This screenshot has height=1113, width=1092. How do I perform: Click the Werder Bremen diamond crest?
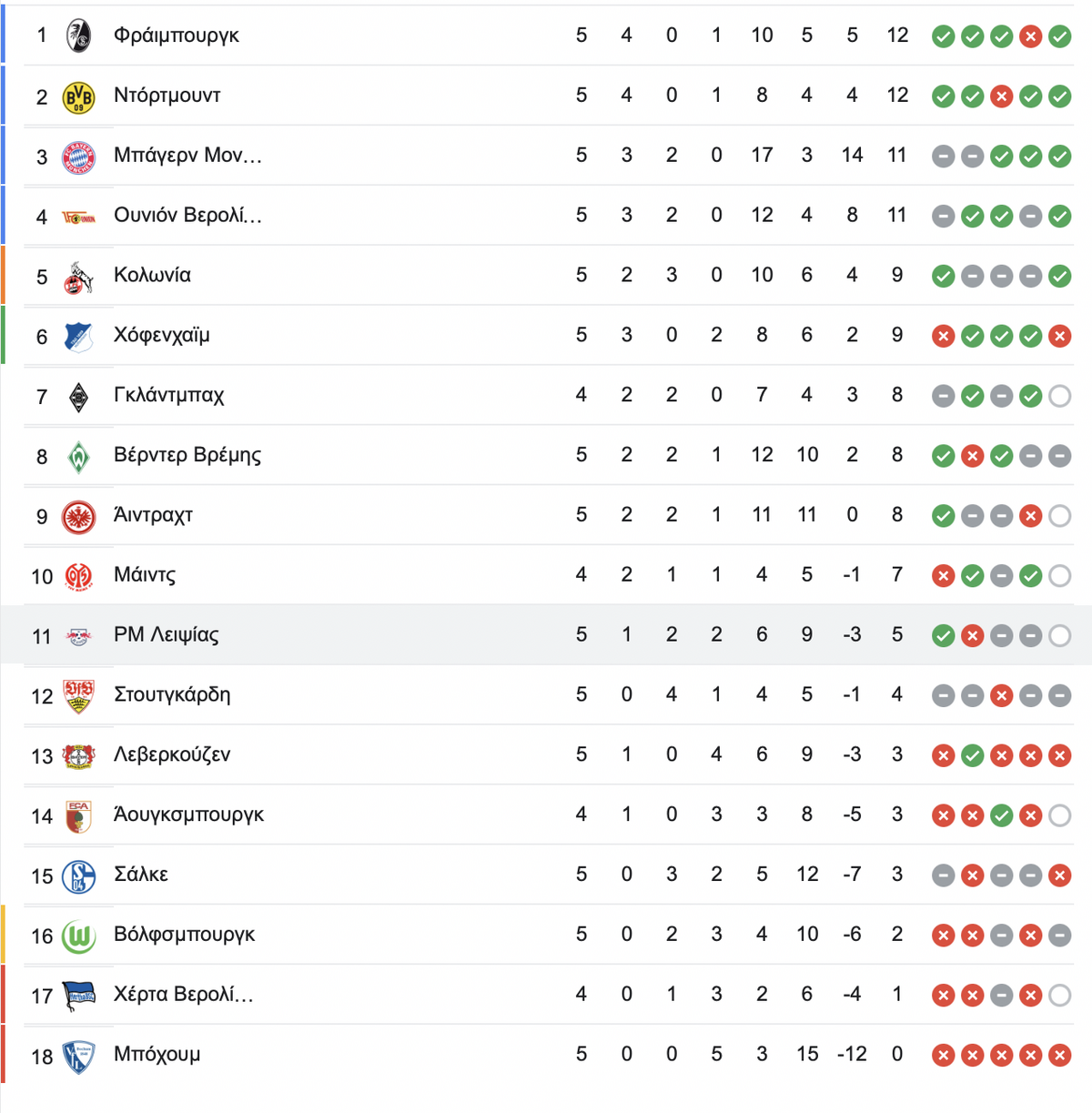(x=78, y=456)
